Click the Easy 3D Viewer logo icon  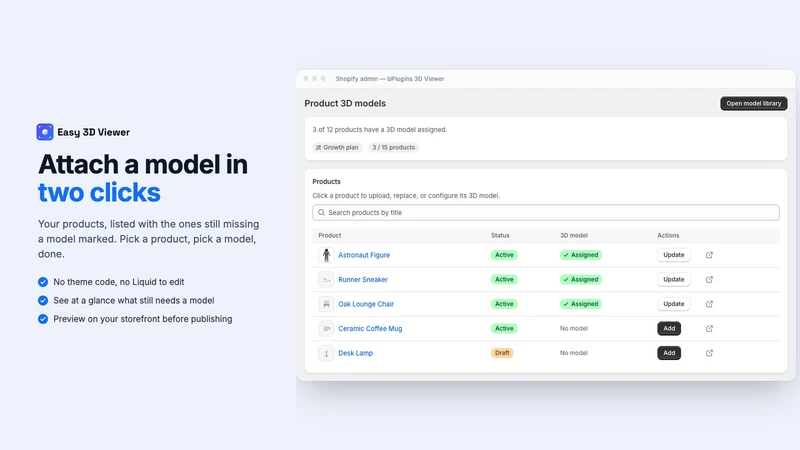tap(45, 132)
